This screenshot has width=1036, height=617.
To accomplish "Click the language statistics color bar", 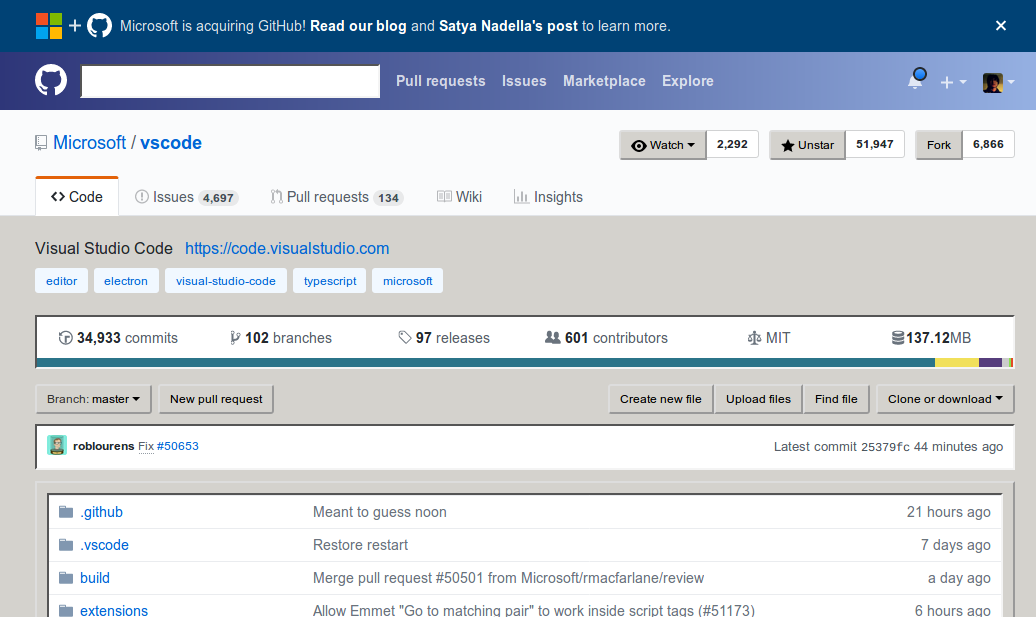I will point(518,360).
